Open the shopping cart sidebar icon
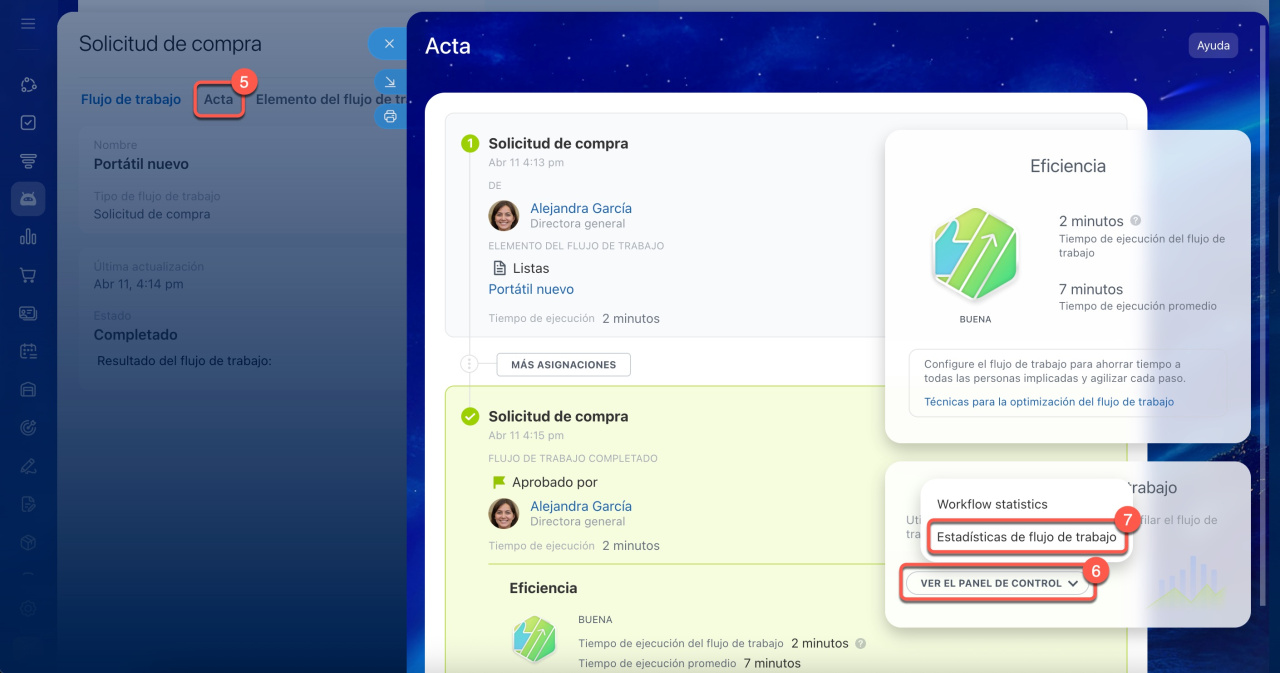Screen dimensions: 1280x673 28,275
